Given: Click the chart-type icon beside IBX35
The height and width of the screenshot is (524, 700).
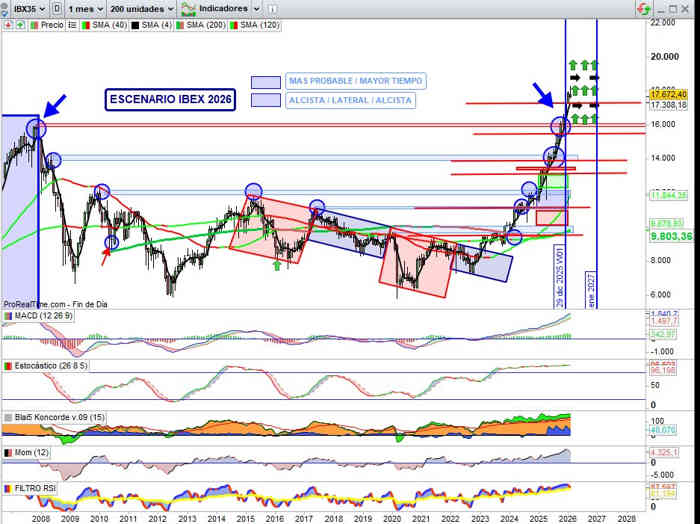Looking at the screenshot, I should tap(58, 7).
